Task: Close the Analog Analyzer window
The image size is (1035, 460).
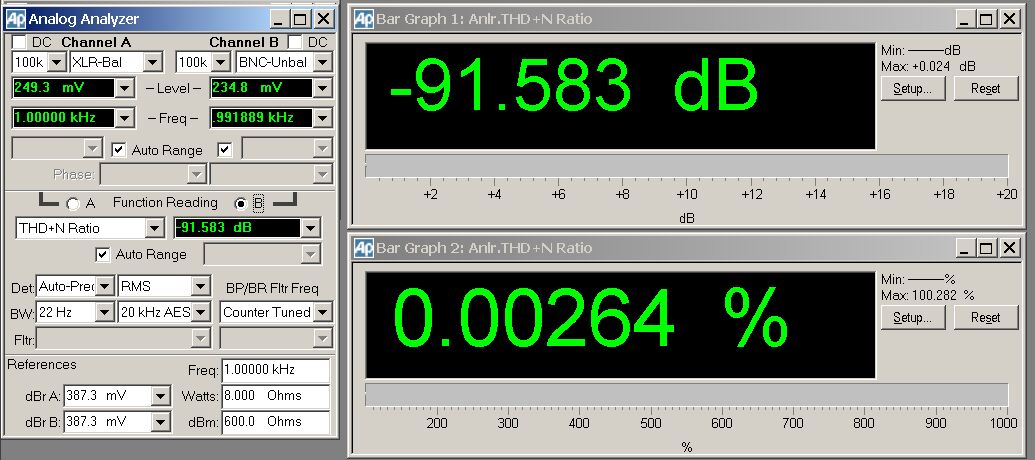Action: point(323,19)
